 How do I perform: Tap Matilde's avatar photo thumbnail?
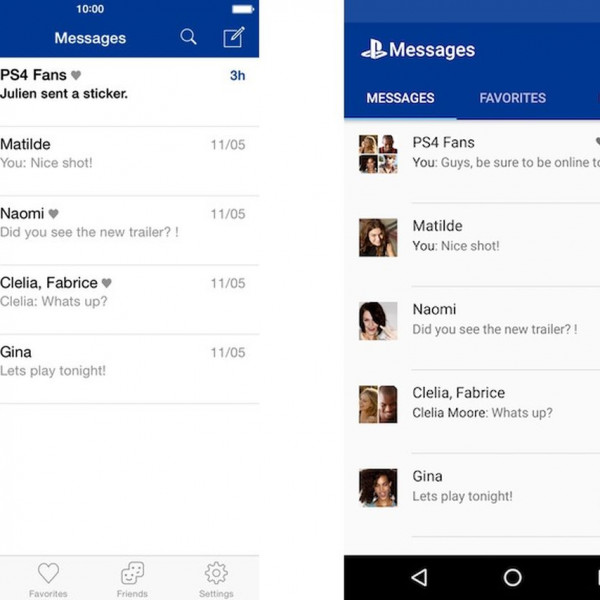pyautogui.click(x=378, y=237)
